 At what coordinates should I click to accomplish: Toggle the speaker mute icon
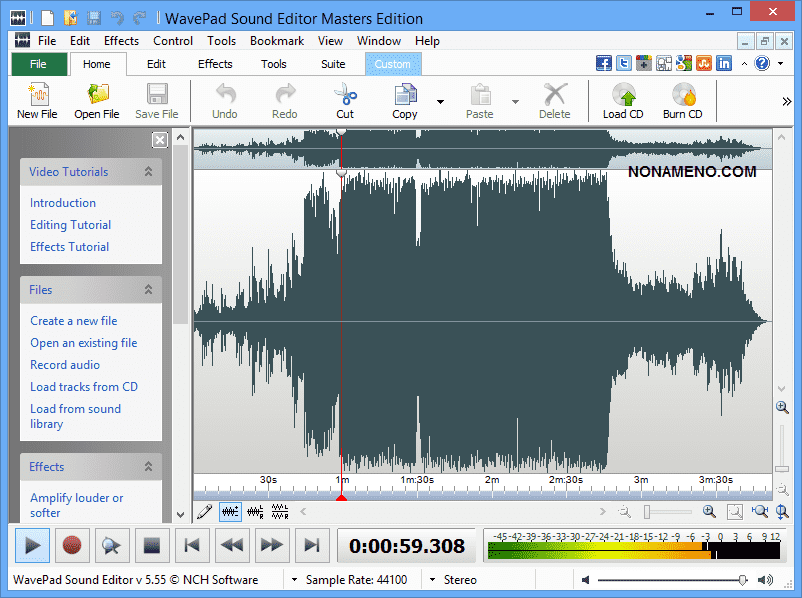coord(584,580)
